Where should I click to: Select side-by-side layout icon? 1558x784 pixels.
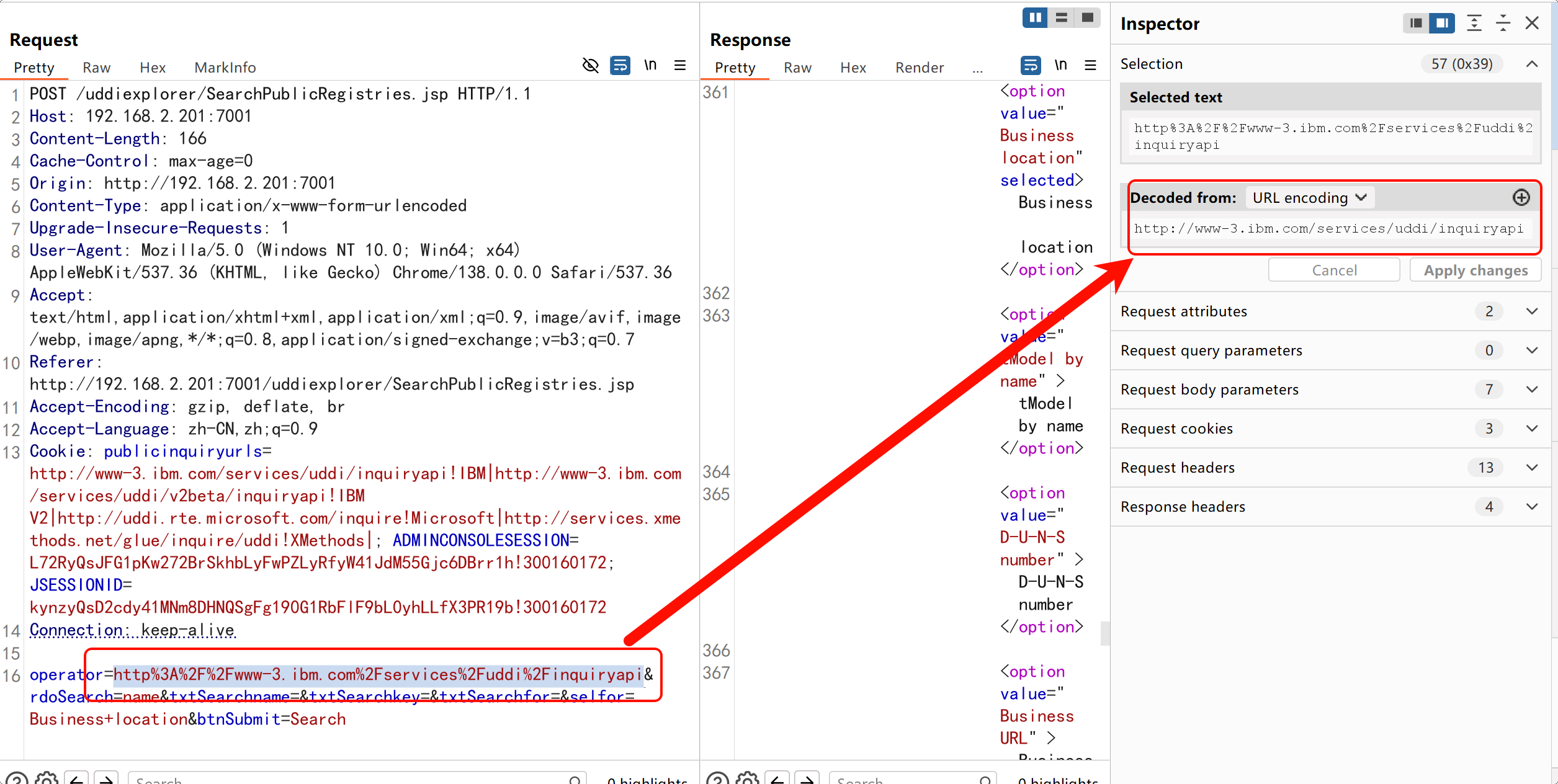(x=1035, y=17)
